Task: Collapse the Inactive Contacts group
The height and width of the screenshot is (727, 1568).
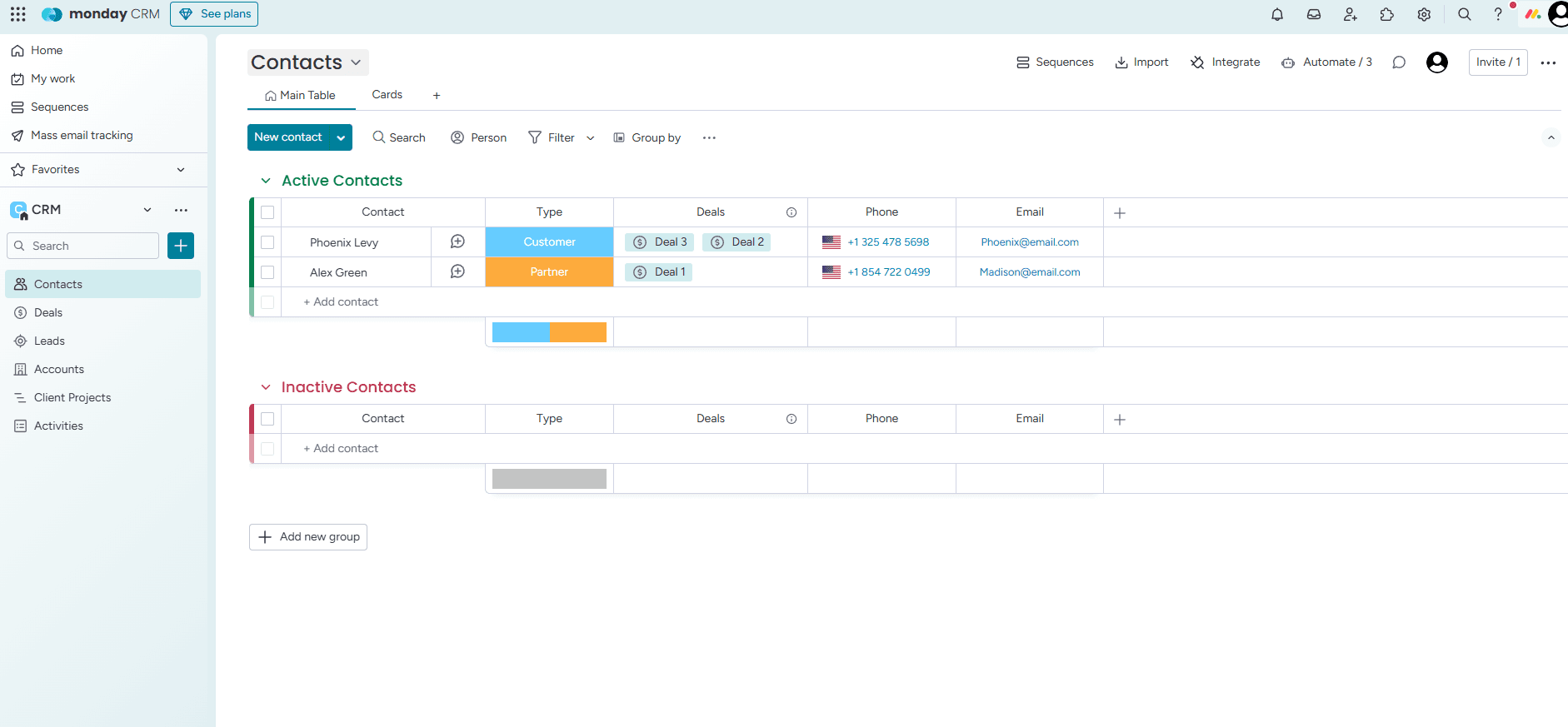Action: [266, 387]
